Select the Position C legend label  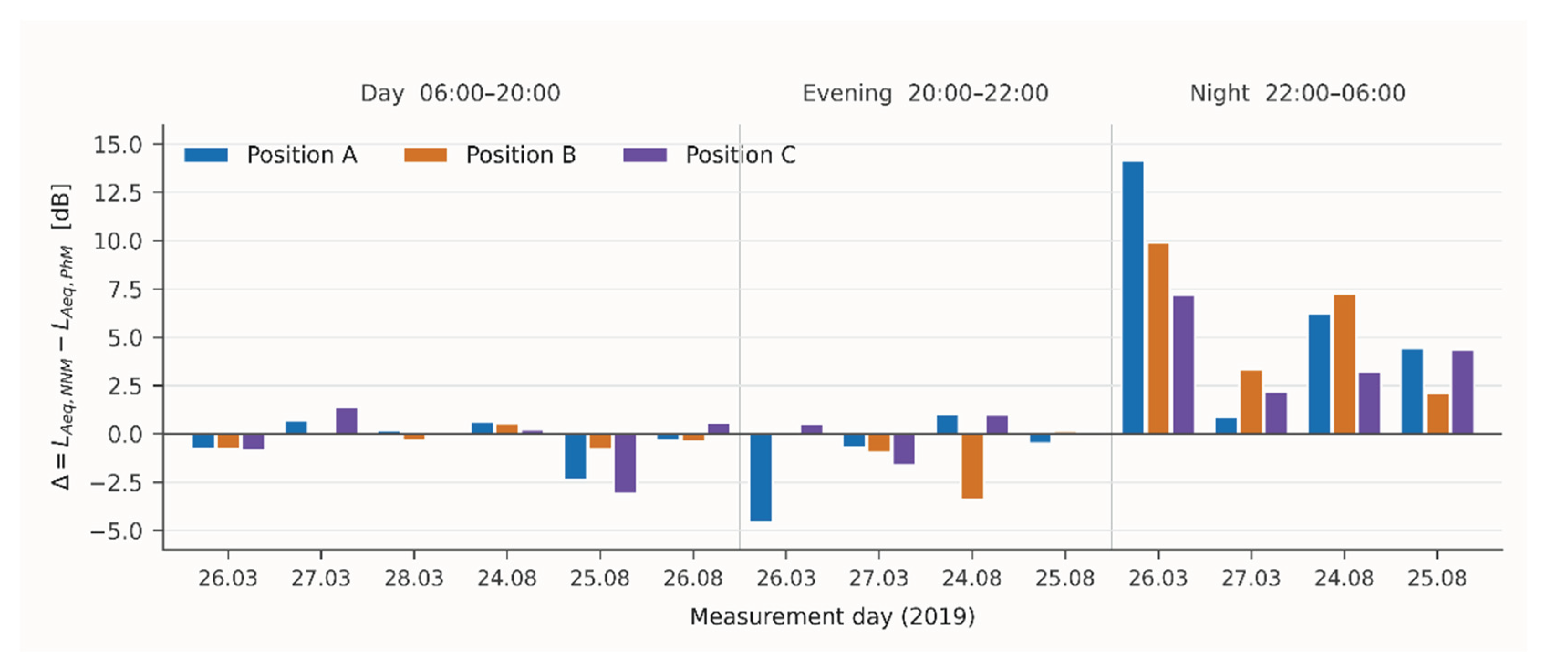pyautogui.click(x=741, y=155)
